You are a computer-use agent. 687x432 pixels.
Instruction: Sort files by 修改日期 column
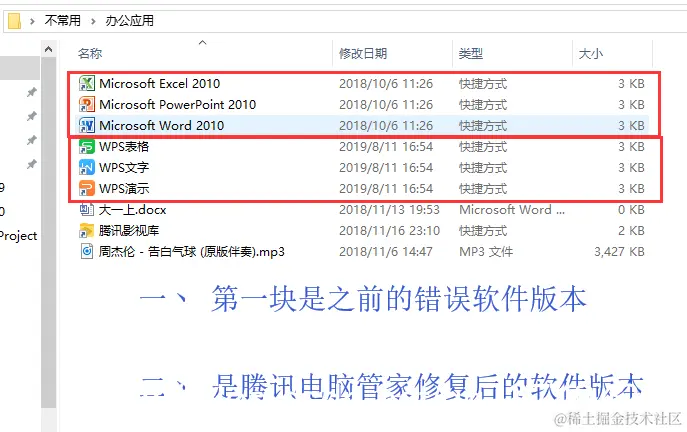(x=363, y=53)
